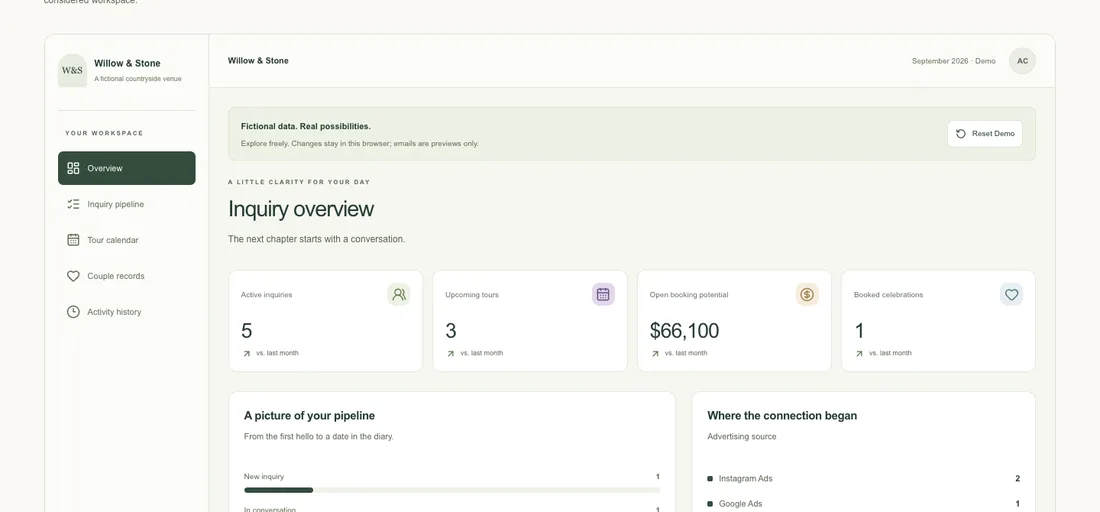Image resolution: width=1100 pixels, height=512 pixels.
Task: Click trend arrow under Booked celebrations
Action: coord(859,353)
